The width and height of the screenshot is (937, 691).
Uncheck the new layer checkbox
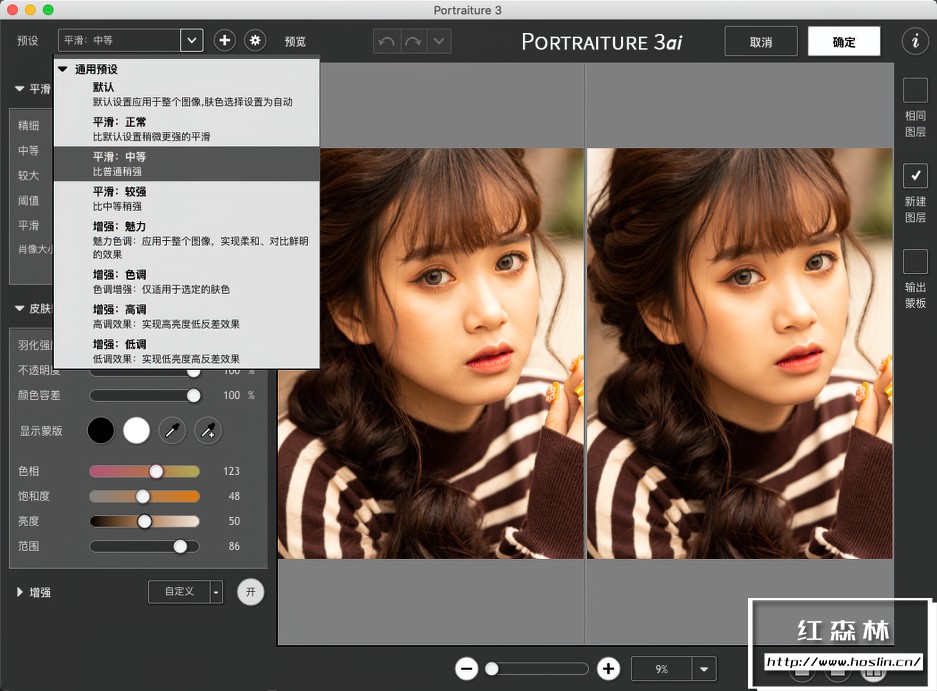coord(914,176)
